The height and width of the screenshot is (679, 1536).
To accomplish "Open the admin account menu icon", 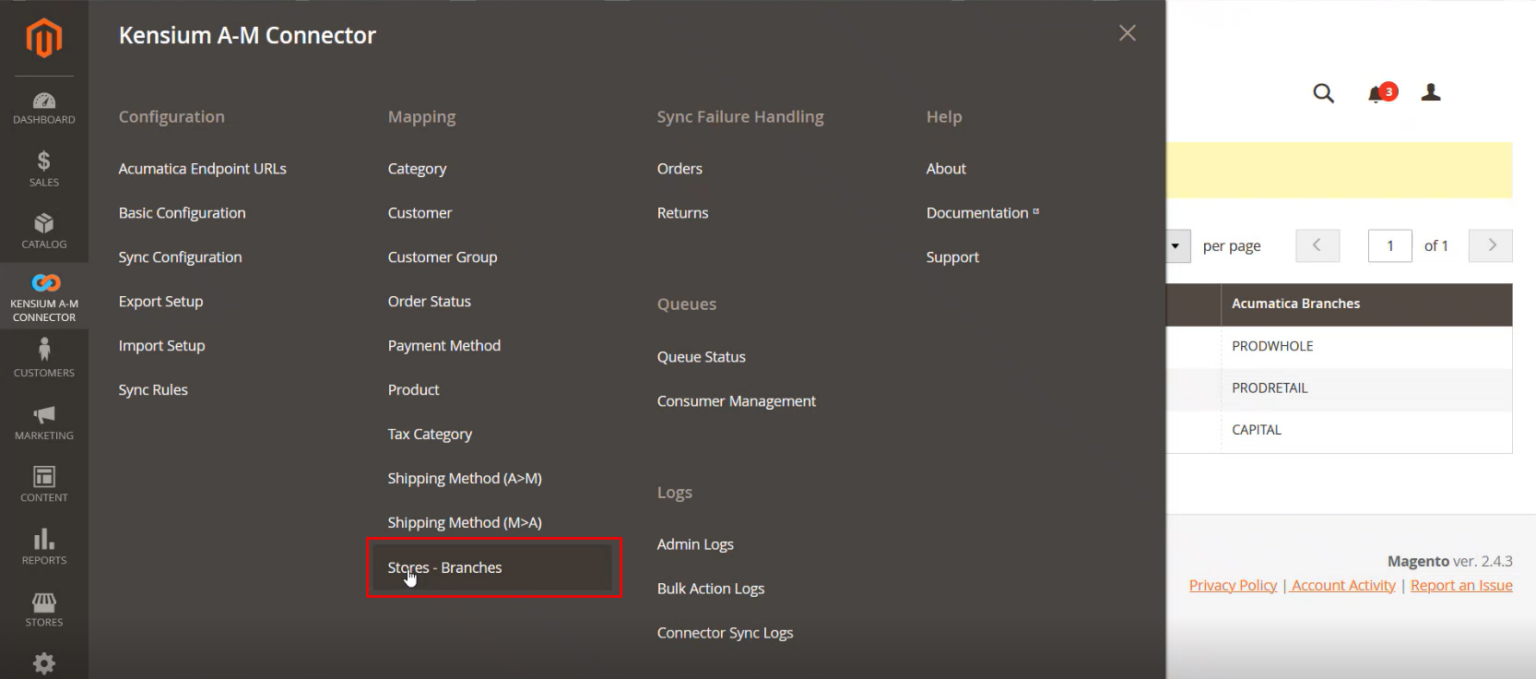I will point(1430,92).
